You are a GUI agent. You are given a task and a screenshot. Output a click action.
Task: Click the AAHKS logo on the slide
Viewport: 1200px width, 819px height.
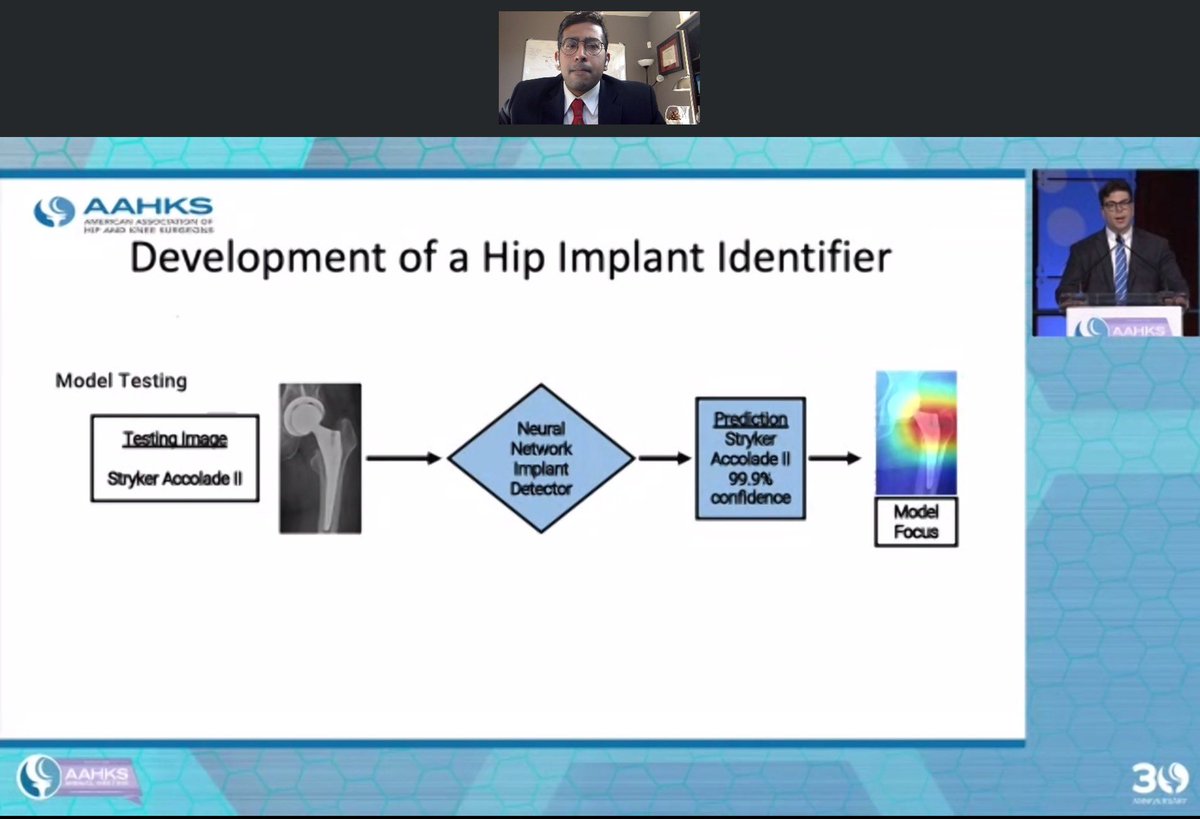pyautogui.click(x=122, y=213)
